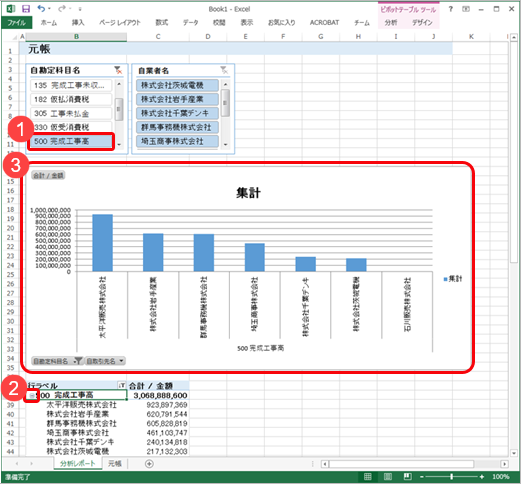The image size is (521, 484).
Task: Click the Undo arrow icon
Action: [x=41, y=8]
